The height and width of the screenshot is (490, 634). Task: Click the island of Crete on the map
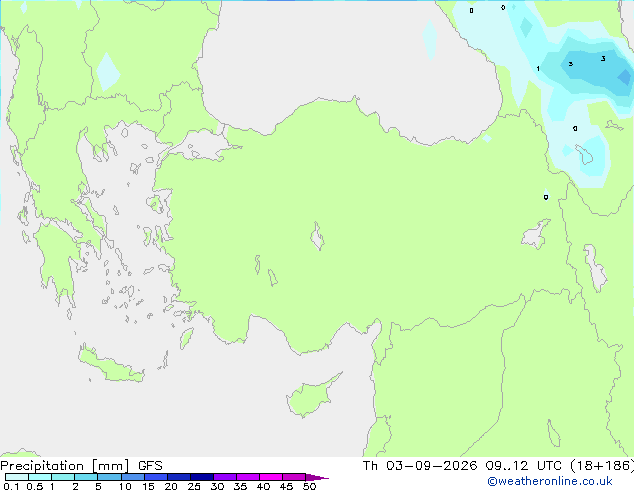pyautogui.click(x=110, y=365)
